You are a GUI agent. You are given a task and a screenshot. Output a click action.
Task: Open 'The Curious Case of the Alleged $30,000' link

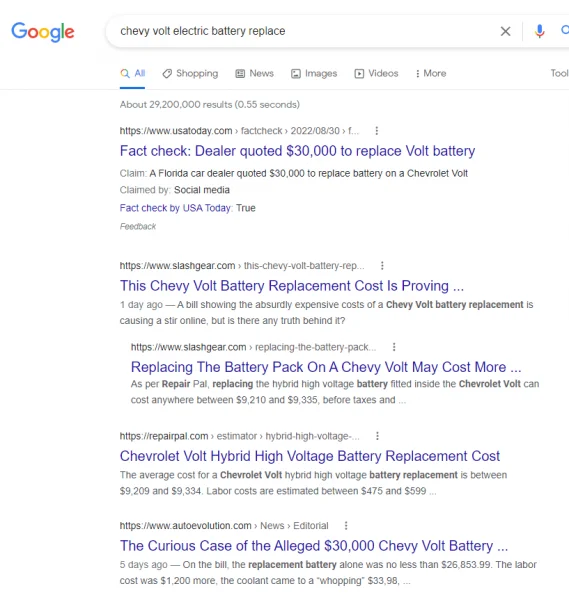(x=314, y=546)
